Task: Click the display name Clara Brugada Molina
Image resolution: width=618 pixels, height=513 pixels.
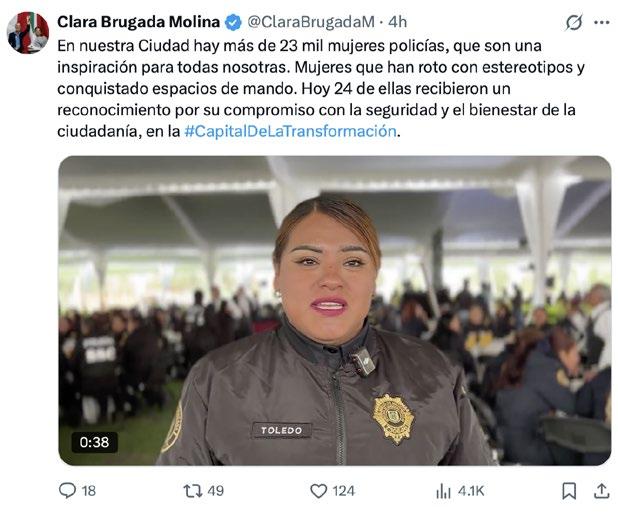Action: tap(138, 22)
